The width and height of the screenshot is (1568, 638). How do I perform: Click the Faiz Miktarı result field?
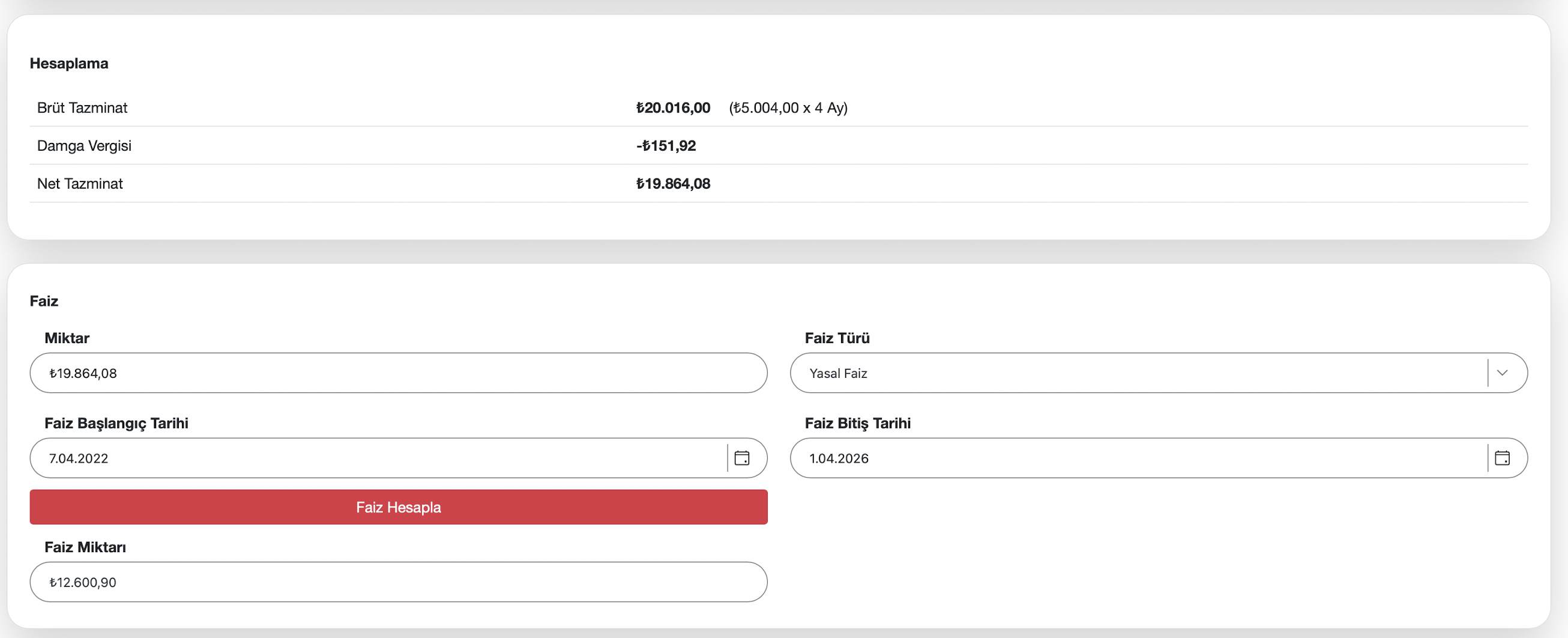(398, 582)
